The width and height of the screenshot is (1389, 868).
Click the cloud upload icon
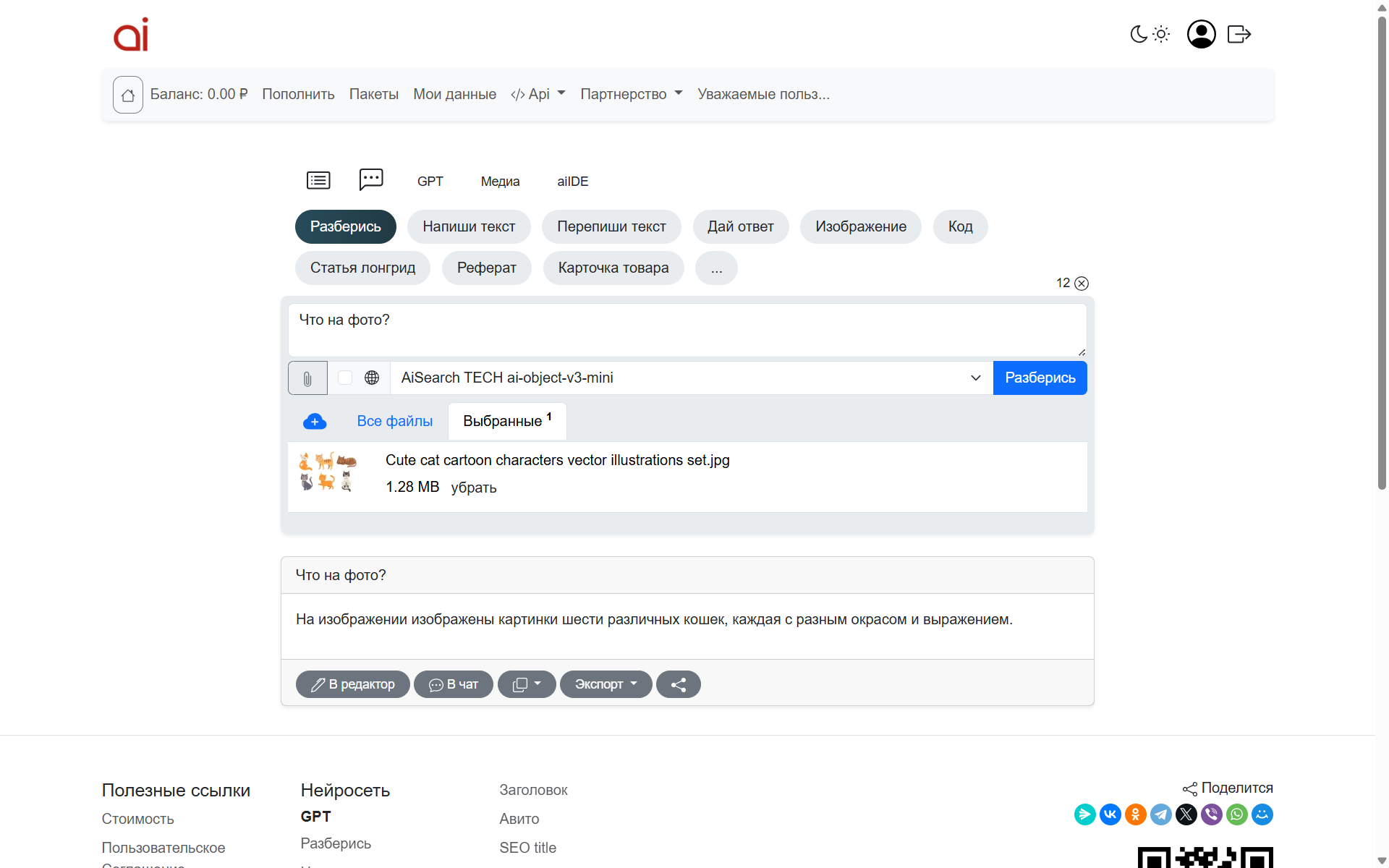pos(315,422)
